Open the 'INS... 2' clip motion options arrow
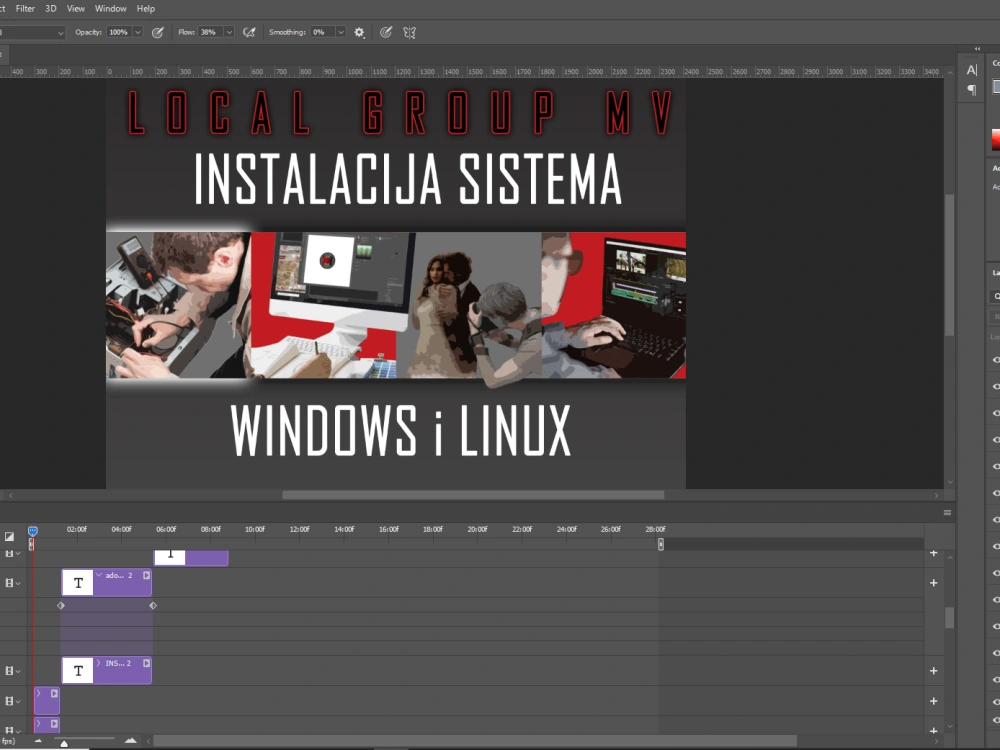Image resolution: width=1000 pixels, height=750 pixels. pyautogui.click(x=146, y=663)
